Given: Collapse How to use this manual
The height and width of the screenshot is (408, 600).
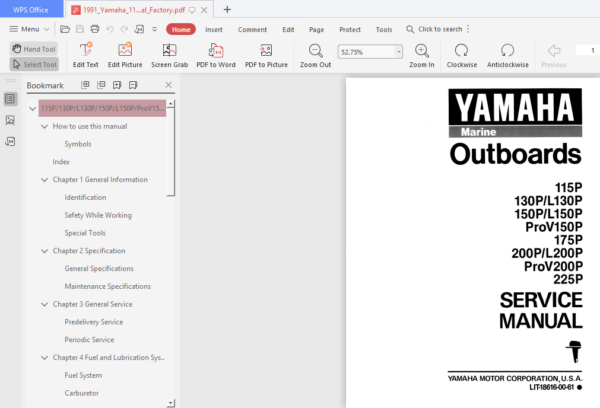Looking at the screenshot, I should coord(44,126).
